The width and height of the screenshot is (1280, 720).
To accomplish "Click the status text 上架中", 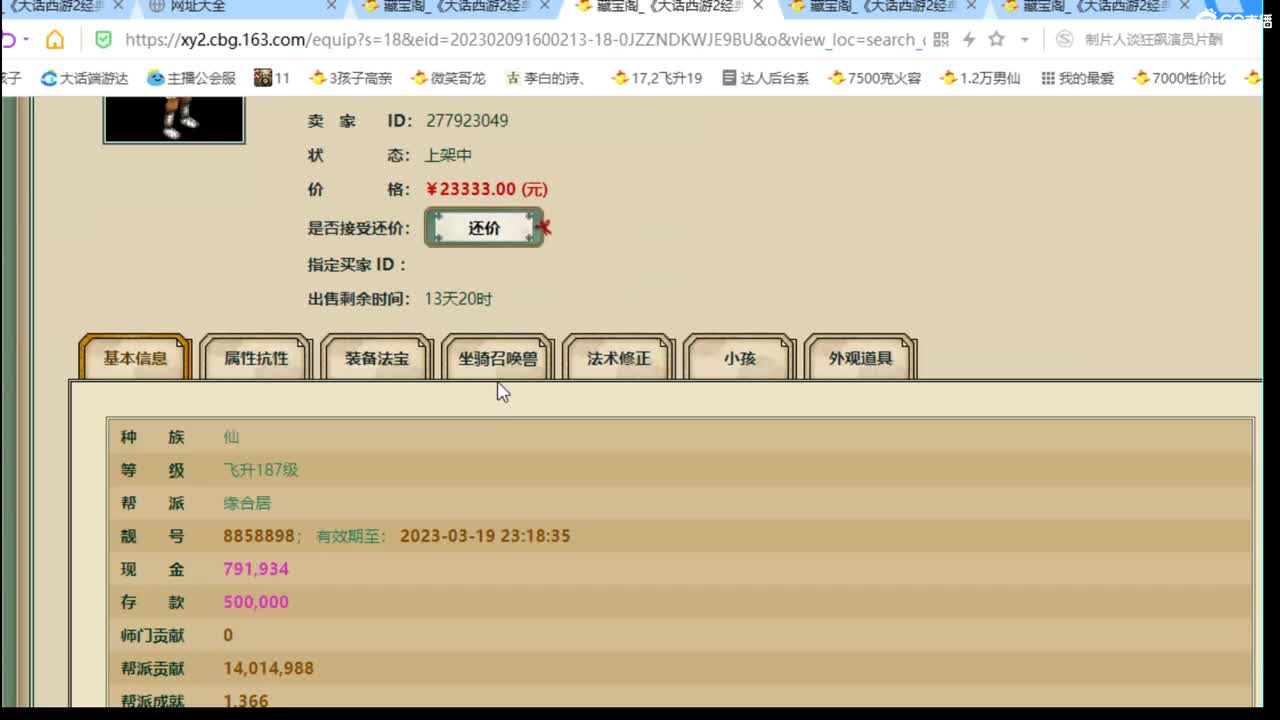I will coord(448,155).
